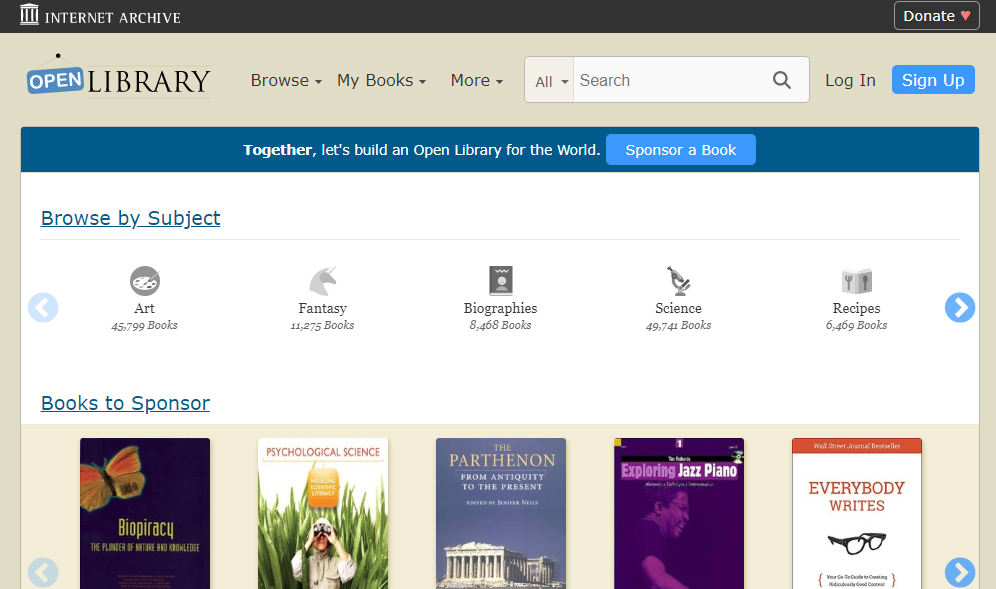Click the '49,741 Books' count
The height and width of the screenshot is (589, 996).
point(678,325)
